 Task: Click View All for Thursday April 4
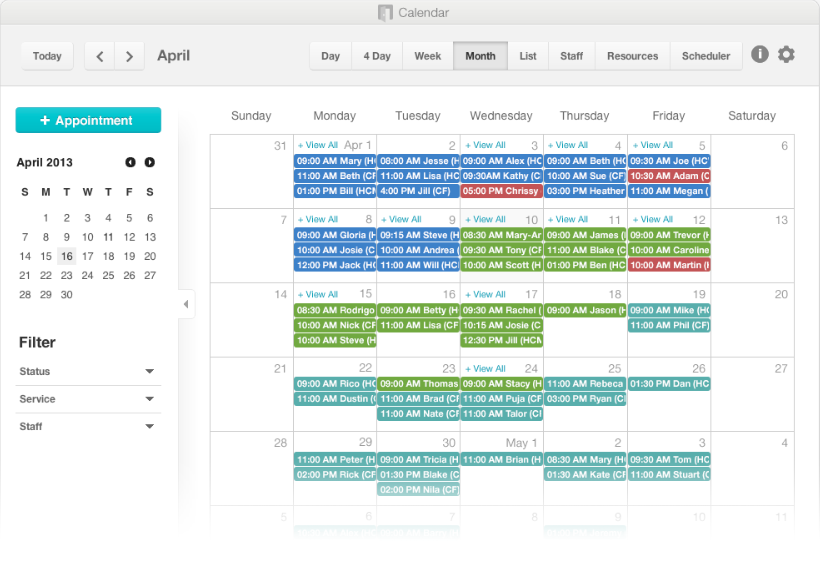point(568,145)
